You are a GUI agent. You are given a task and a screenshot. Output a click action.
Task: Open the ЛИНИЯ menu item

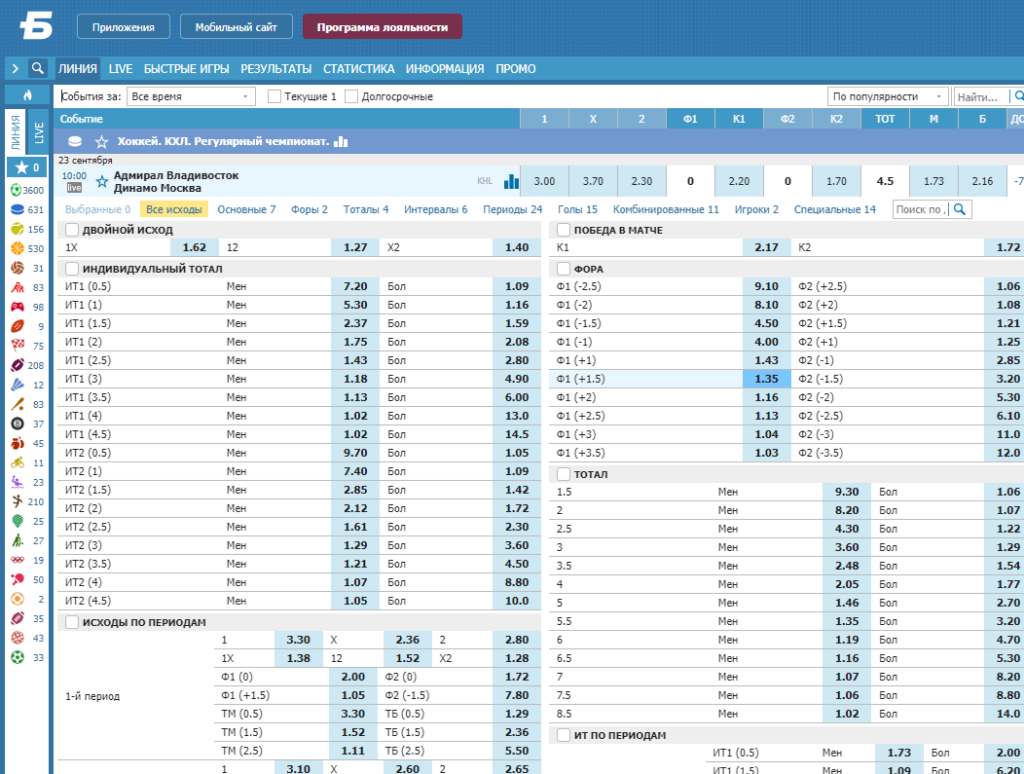(77, 69)
